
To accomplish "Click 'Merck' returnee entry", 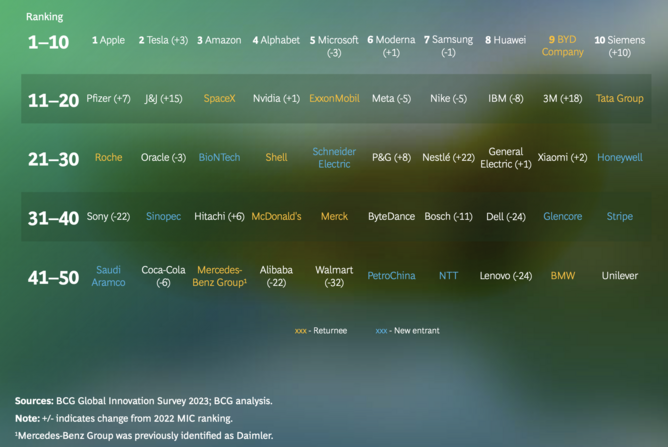I will pyautogui.click(x=334, y=216).
